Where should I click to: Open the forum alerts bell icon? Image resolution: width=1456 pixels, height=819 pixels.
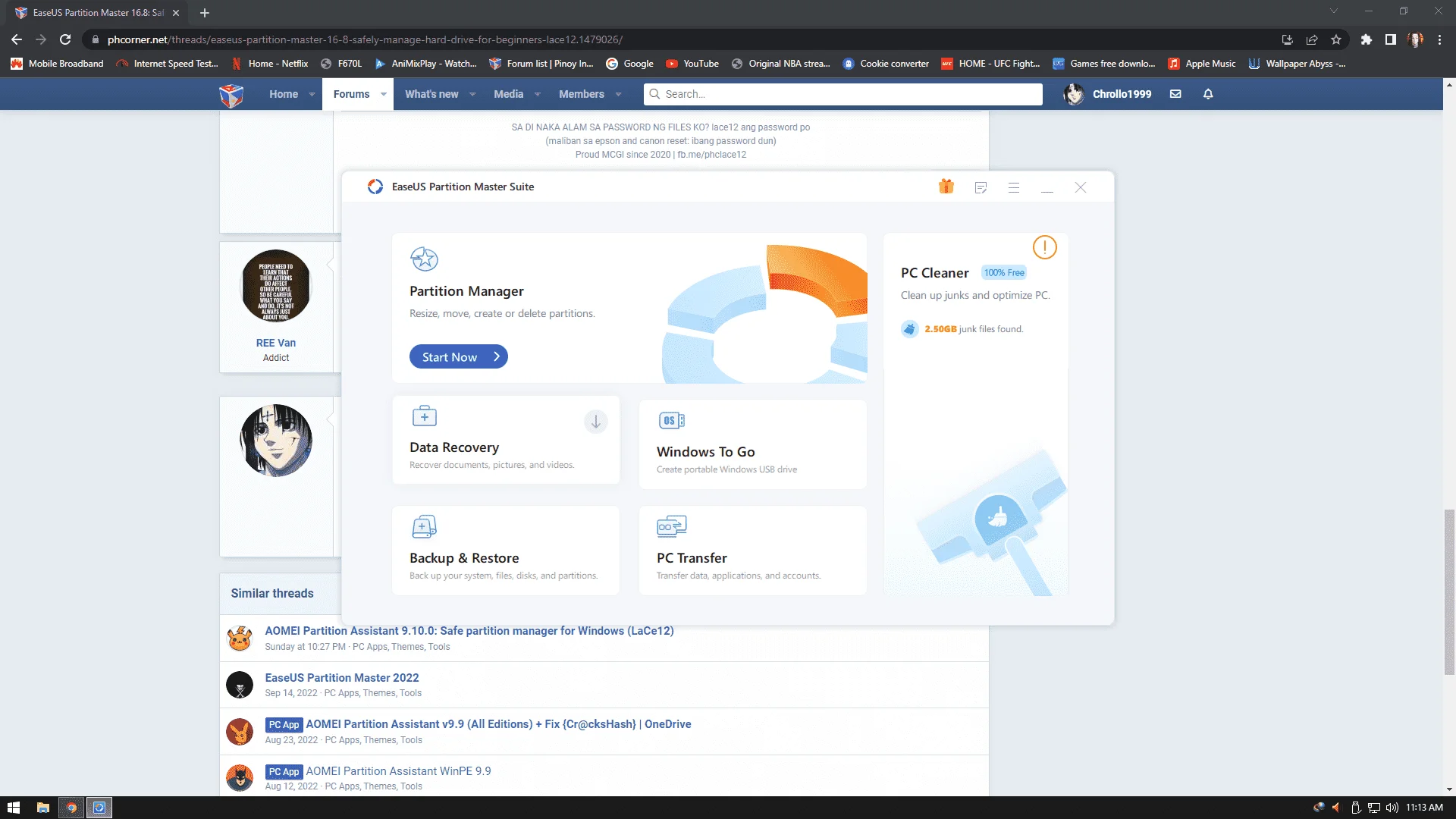(1208, 94)
